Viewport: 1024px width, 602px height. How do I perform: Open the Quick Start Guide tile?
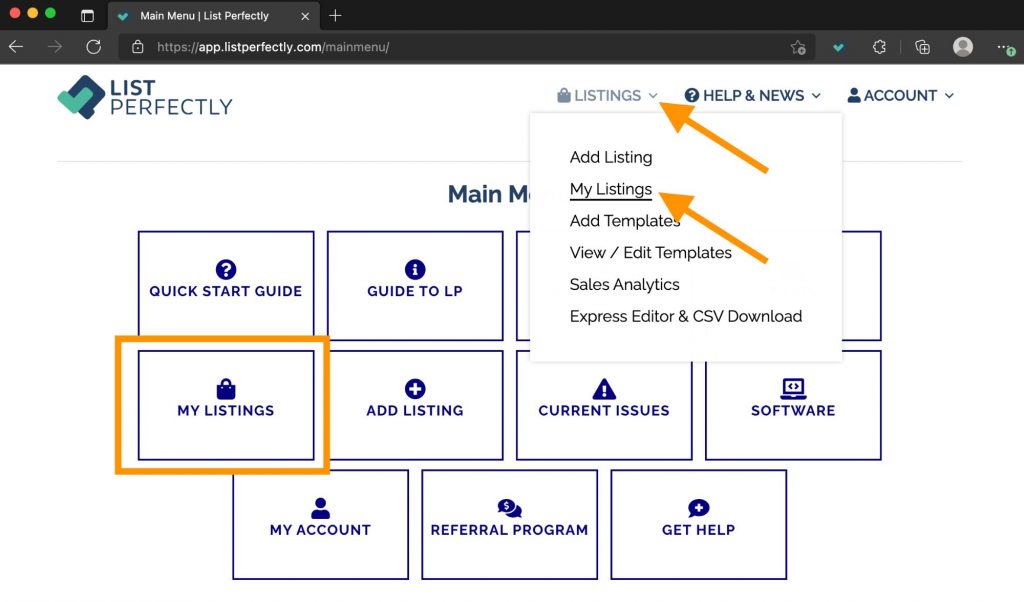226,285
